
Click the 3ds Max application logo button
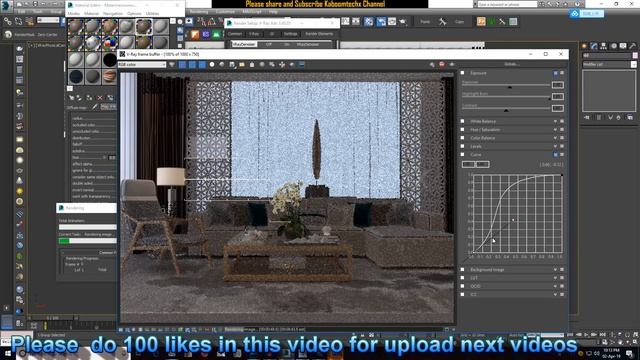tap(6, 5)
